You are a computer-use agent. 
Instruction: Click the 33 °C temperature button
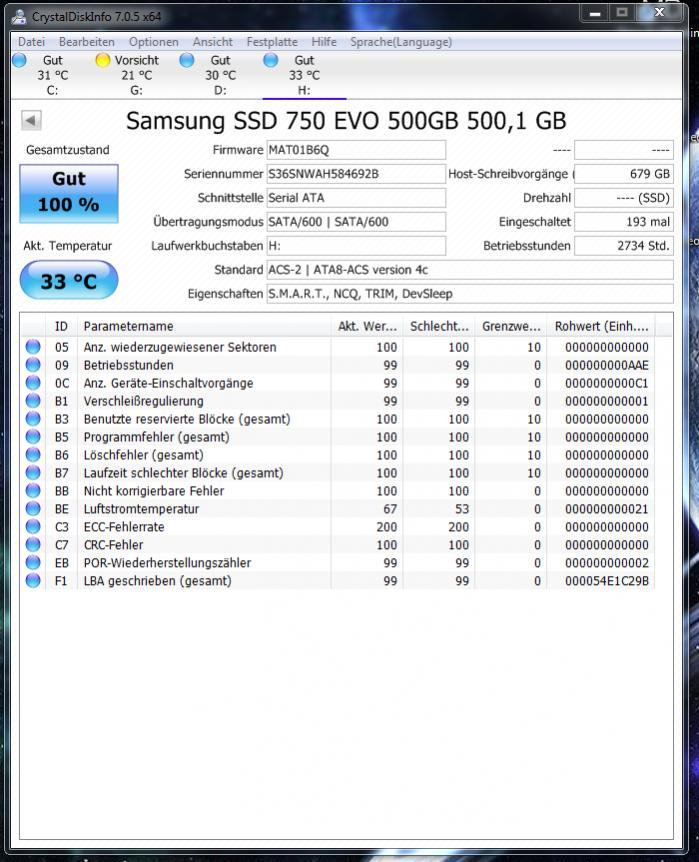tap(69, 280)
